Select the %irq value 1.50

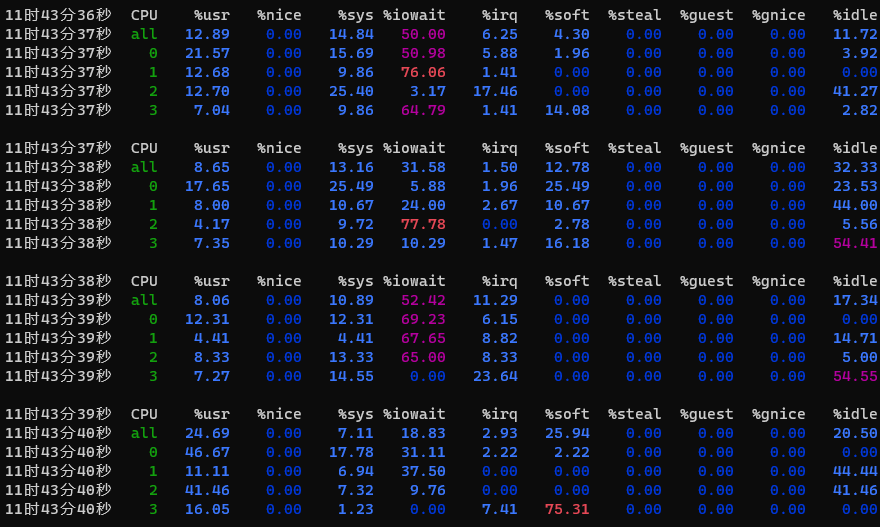(x=499, y=167)
